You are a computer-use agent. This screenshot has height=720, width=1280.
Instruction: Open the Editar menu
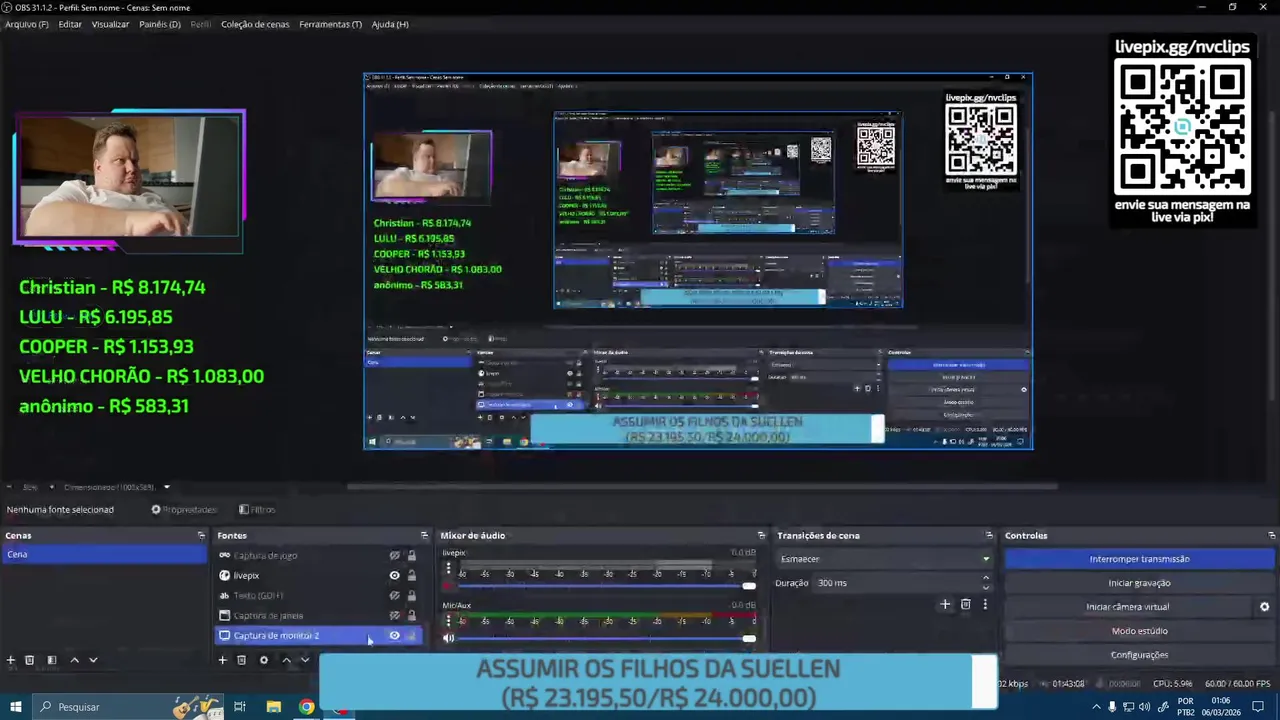point(70,24)
